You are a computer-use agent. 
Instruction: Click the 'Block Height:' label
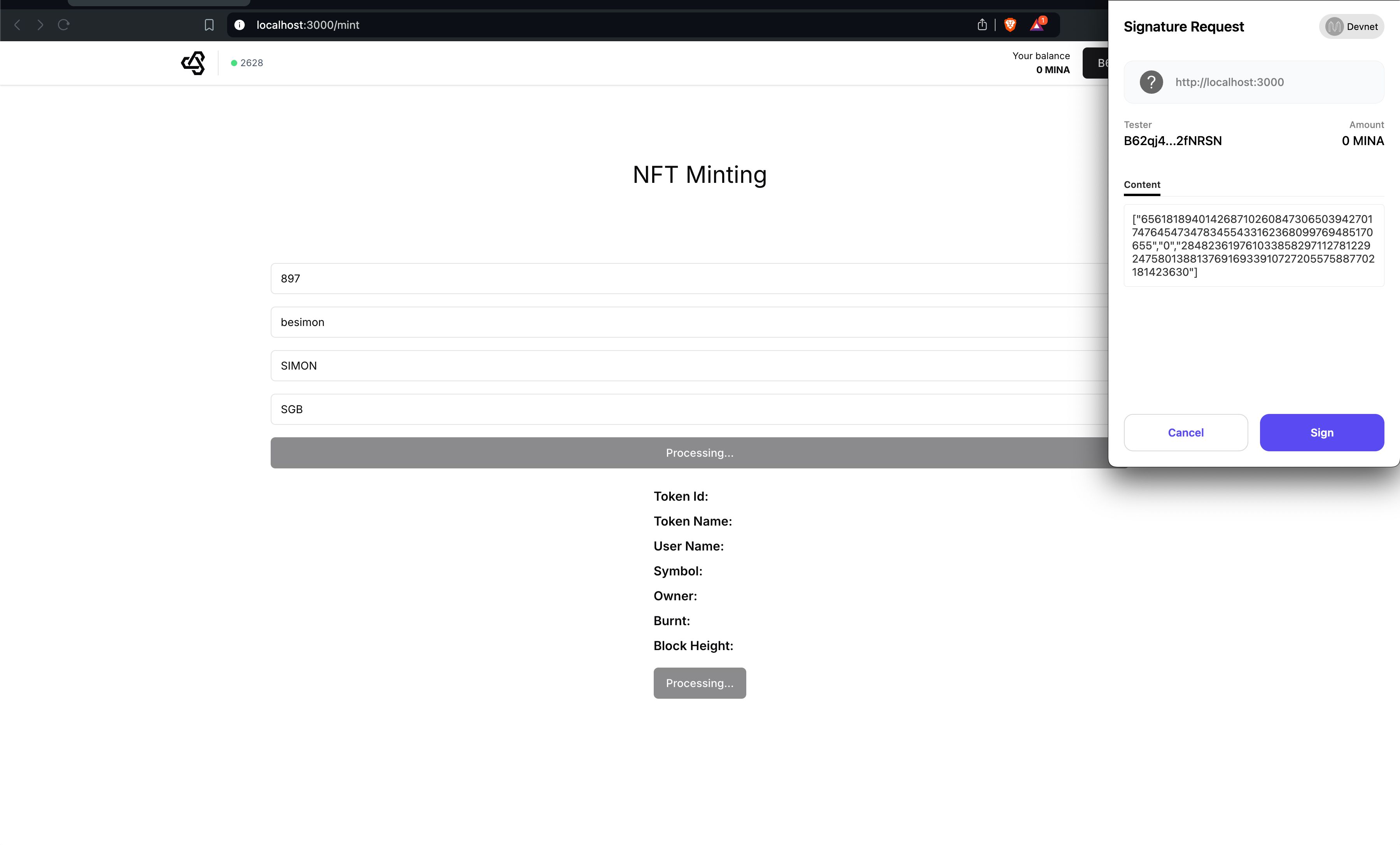click(693, 646)
